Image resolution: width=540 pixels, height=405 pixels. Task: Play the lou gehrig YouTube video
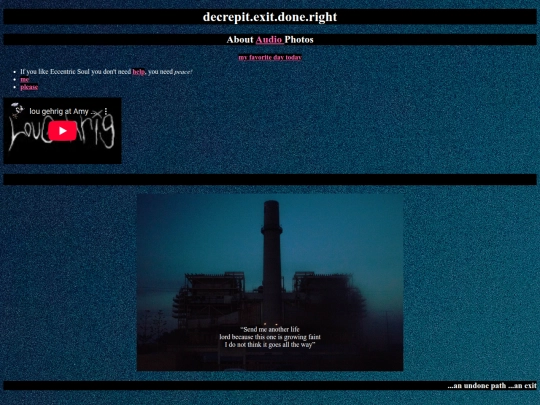pos(62,131)
